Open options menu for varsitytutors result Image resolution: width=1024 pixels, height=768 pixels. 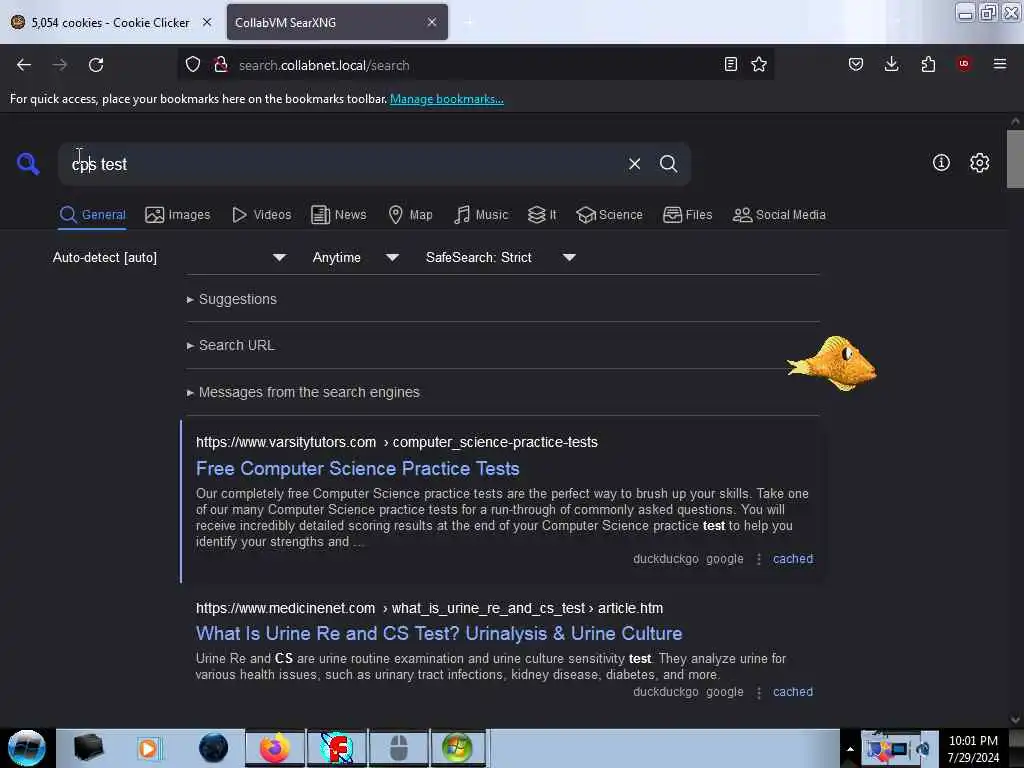pos(758,559)
